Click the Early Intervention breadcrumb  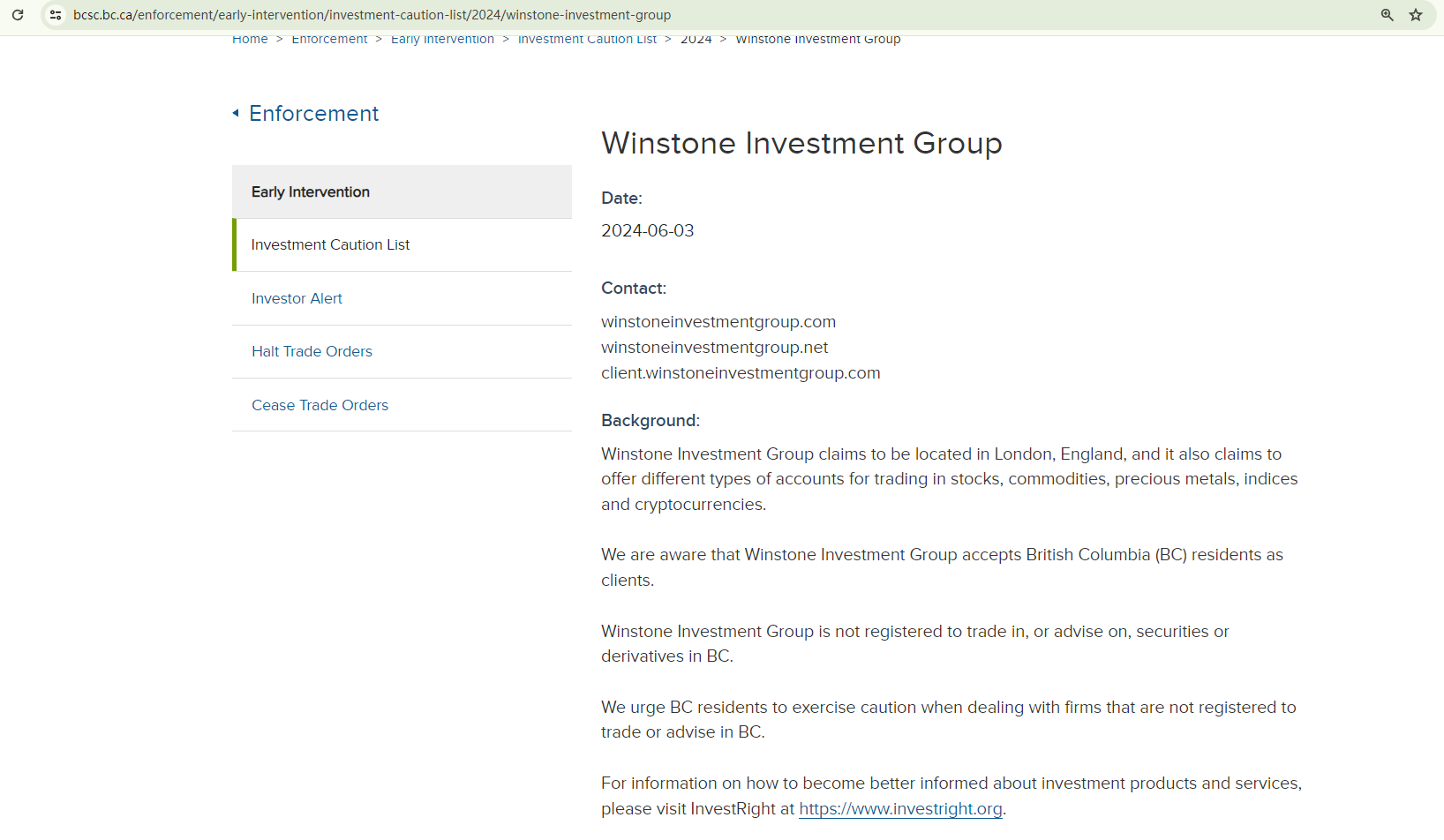[x=442, y=40]
